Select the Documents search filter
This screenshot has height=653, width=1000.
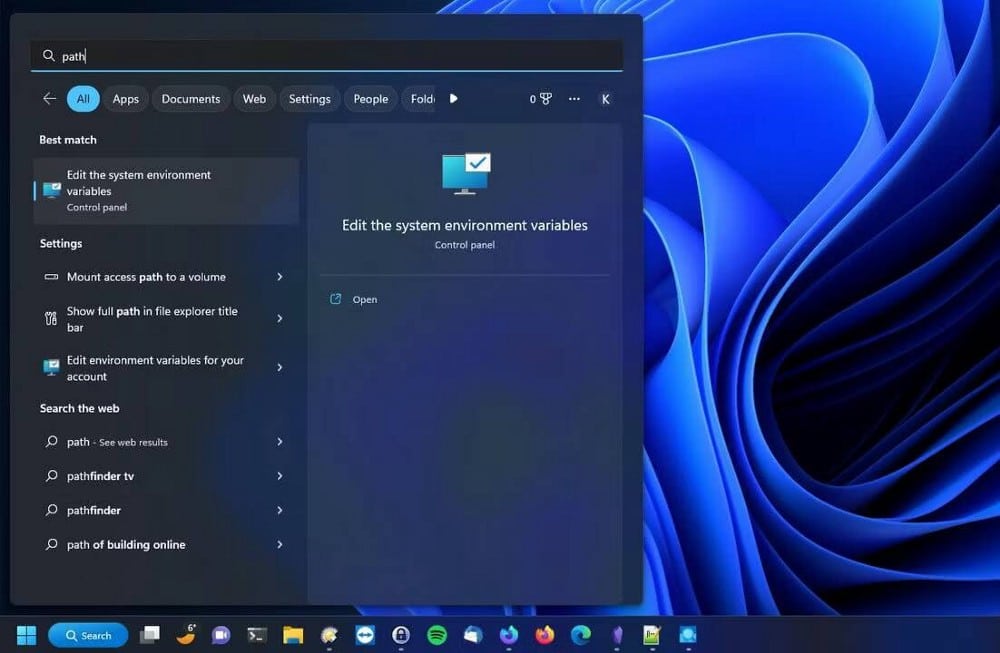(x=190, y=99)
